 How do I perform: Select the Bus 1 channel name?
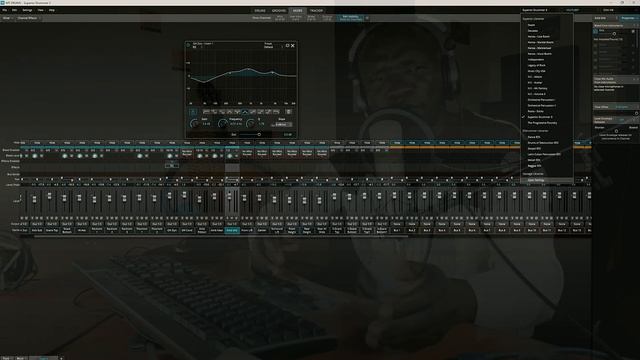pyautogui.click(x=397, y=231)
